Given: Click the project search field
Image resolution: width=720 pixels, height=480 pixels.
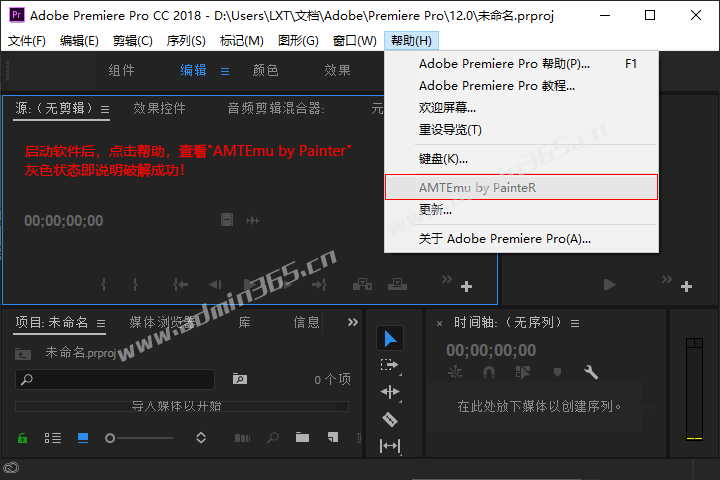Looking at the screenshot, I should coord(115,379).
